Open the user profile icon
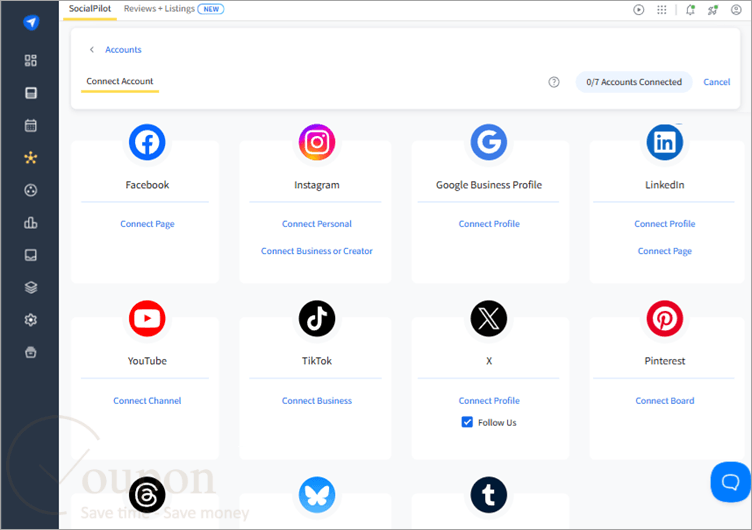 pos(736,10)
